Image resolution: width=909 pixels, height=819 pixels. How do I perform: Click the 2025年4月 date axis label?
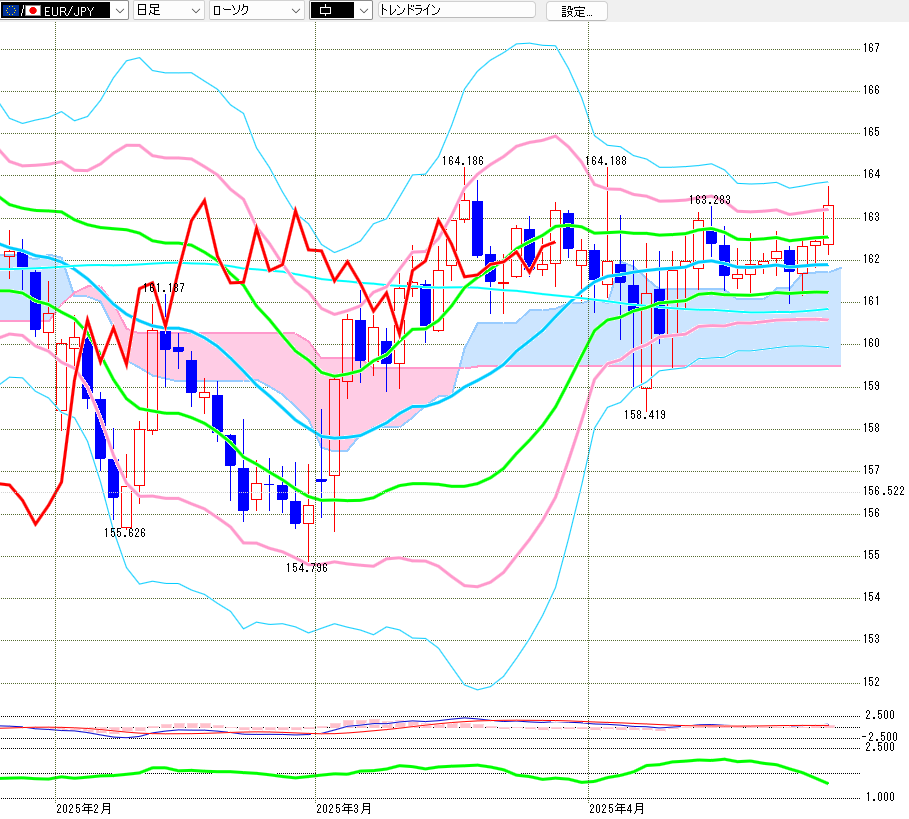(x=617, y=809)
